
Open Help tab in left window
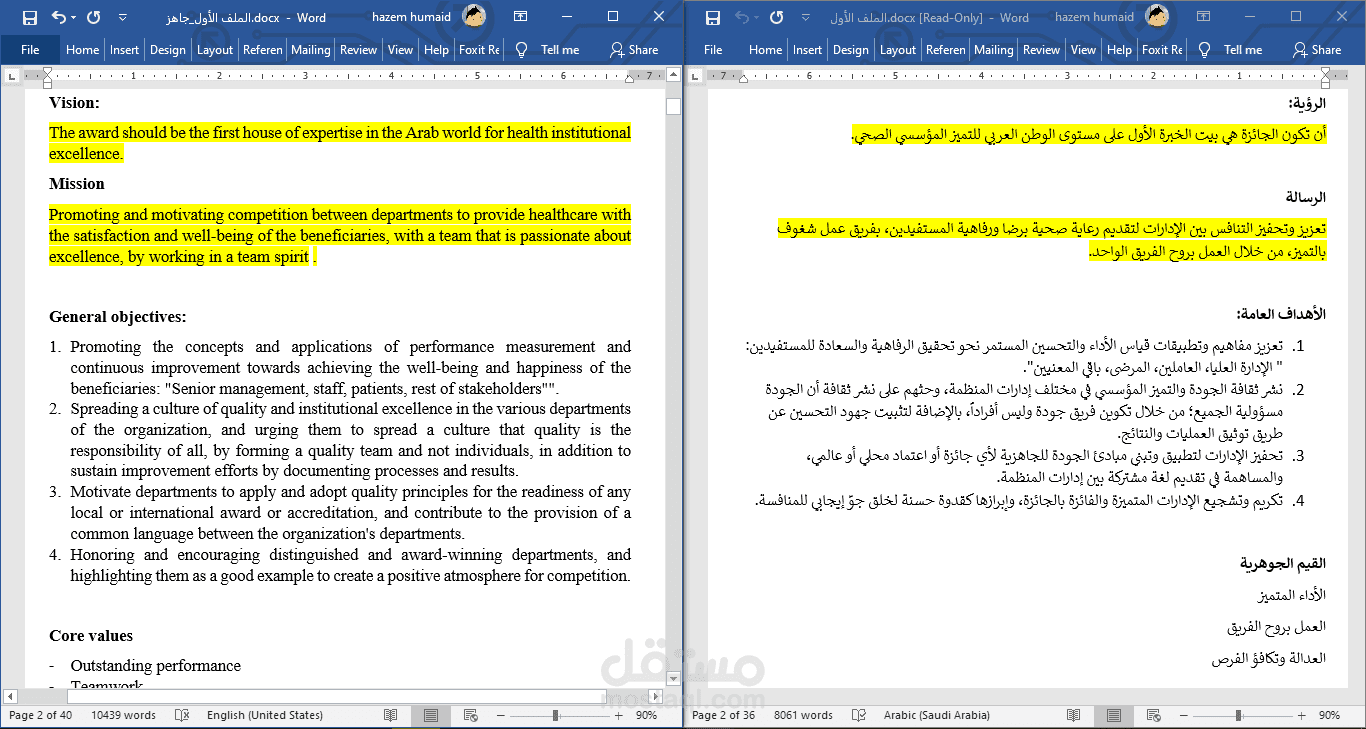[x=437, y=49]
